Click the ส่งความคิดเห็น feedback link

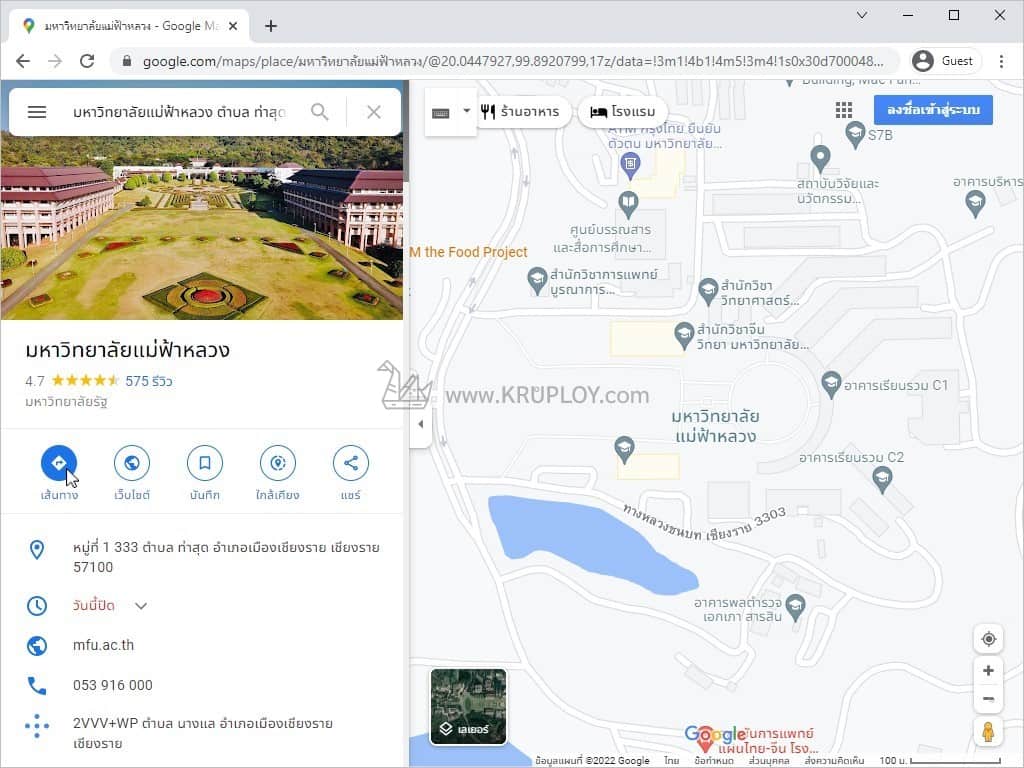(834, 760)
